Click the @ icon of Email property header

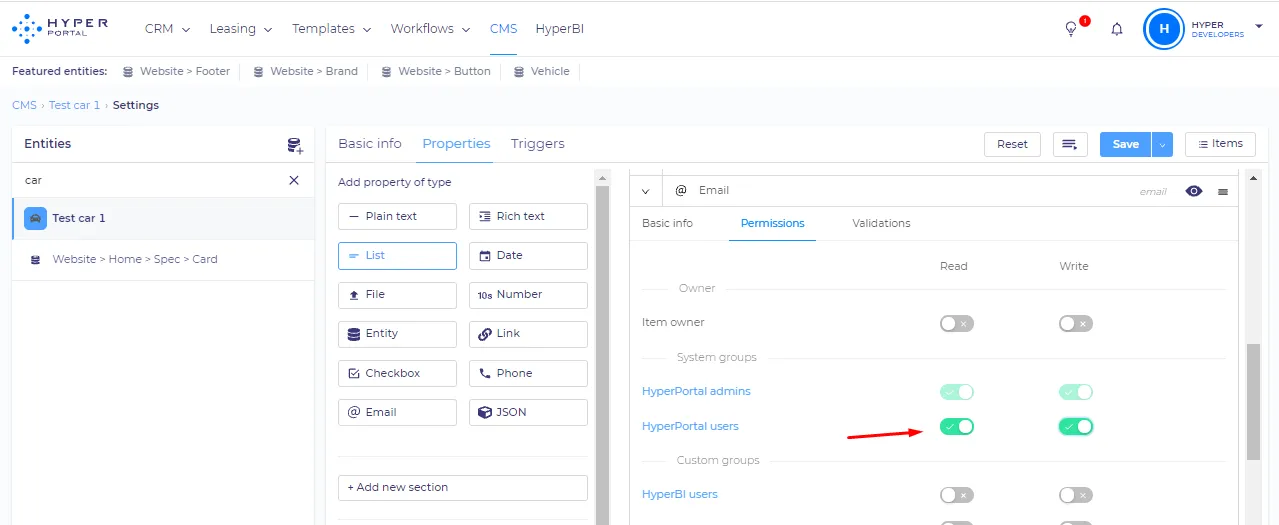pyautogui.click(x=681, y=190)
